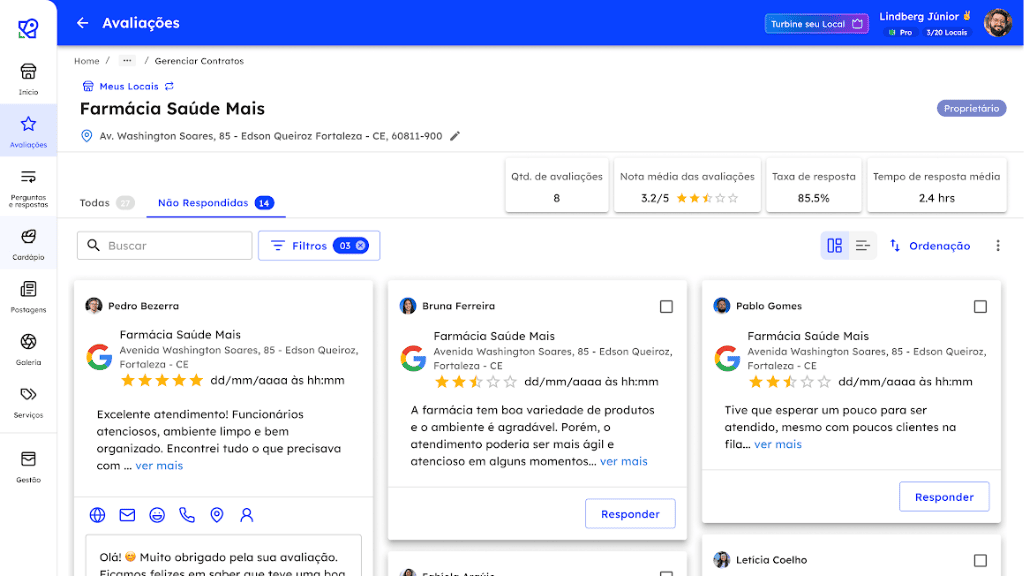Viewport: 1024px width, 576px height.
Task: Switch to the Todas tab
Action: [x=107, y=203]
